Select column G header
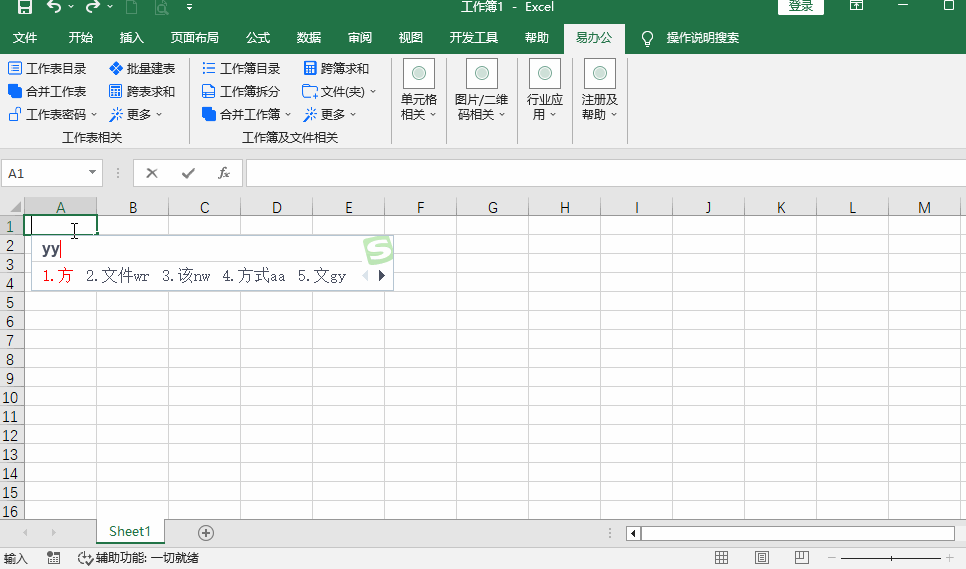This screenshot has width=966, height=569. (x=492, y=207)
